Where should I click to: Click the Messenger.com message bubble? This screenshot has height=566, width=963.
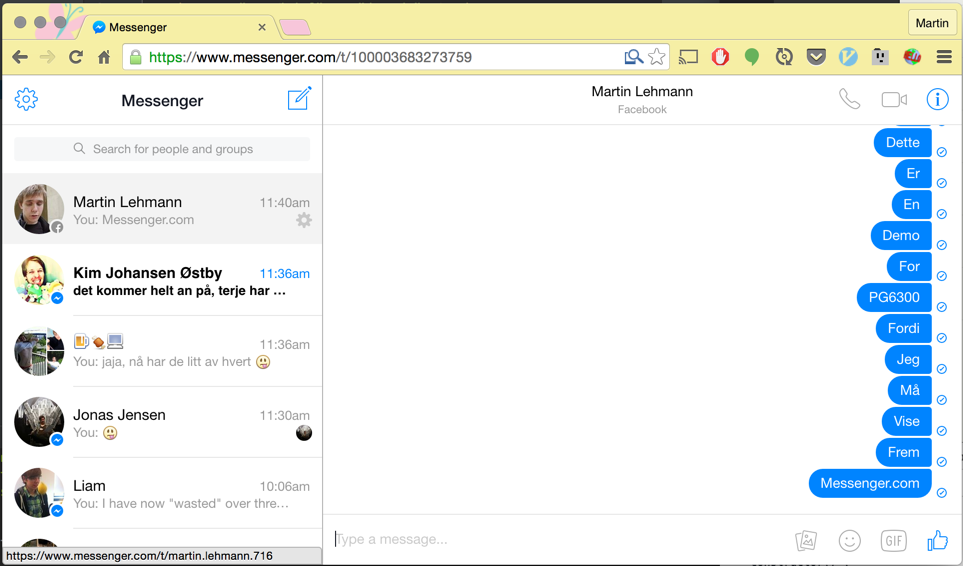click(870, 484)
